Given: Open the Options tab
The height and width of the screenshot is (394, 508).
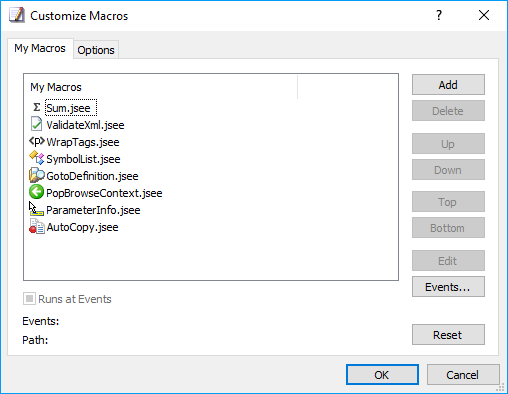Looking at the screenshot, I should (96, 50).
